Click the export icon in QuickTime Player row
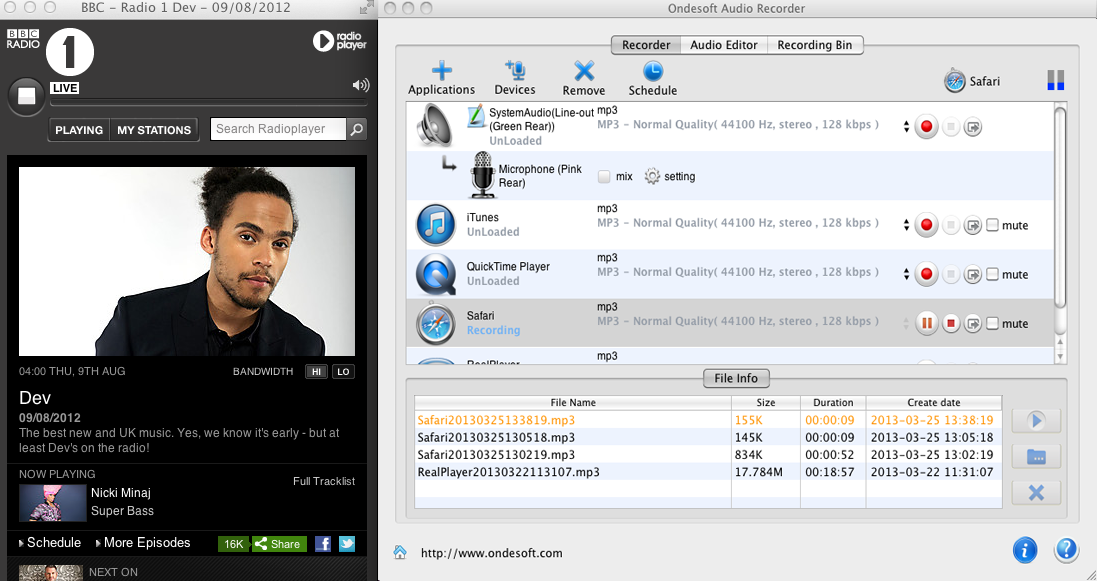The height and width of the screenshot is (581, 1097). click(972, 274)
